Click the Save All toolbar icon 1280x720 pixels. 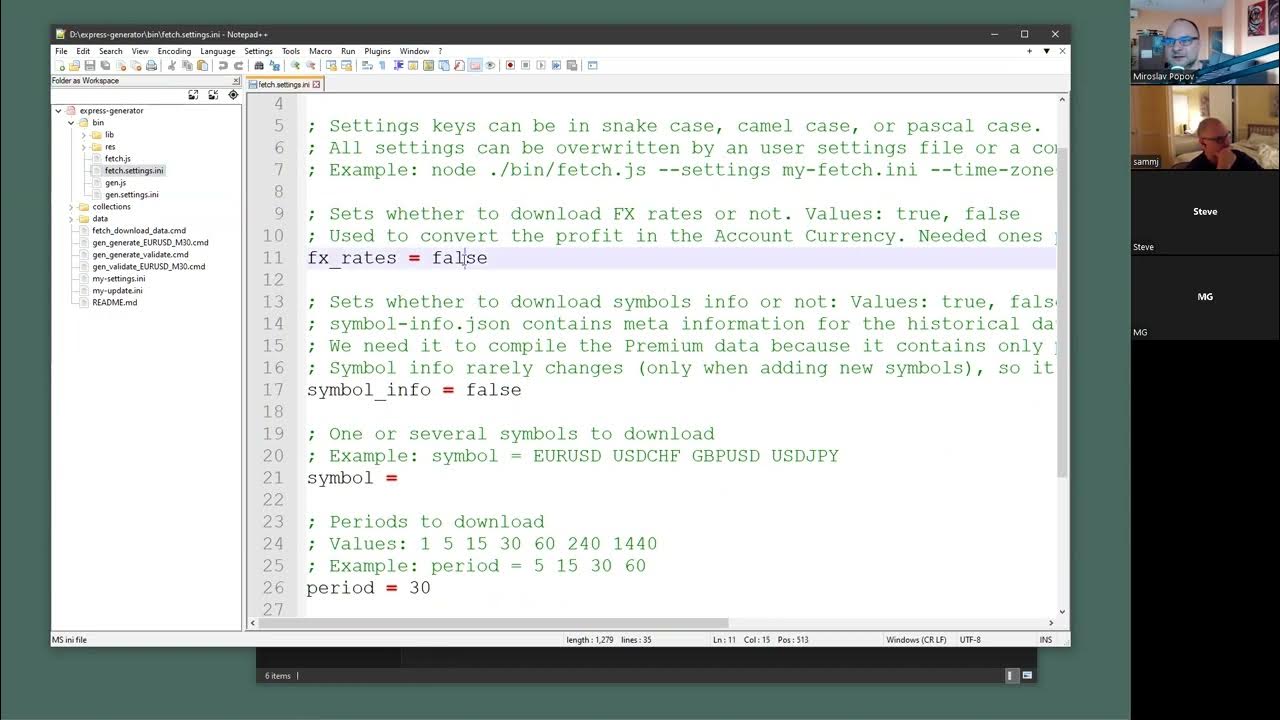[105, 66]
